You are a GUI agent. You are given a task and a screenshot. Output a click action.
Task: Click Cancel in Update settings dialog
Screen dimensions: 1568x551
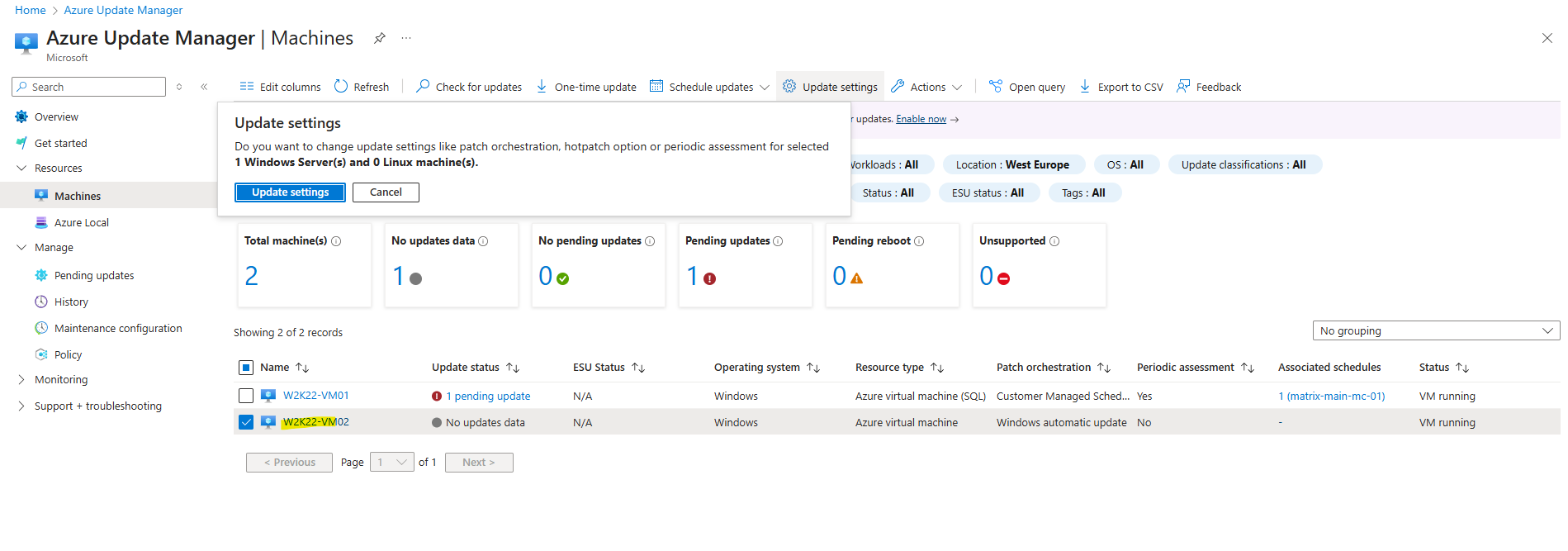(386, 192)
